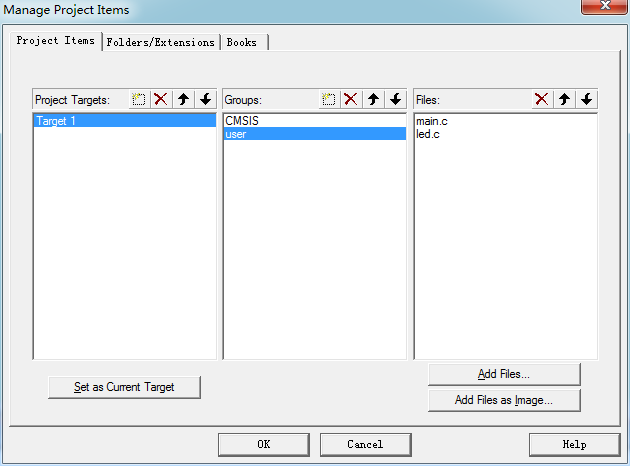Confirm with the OK button
Screen dimensions: 630x466
point(264,444)
